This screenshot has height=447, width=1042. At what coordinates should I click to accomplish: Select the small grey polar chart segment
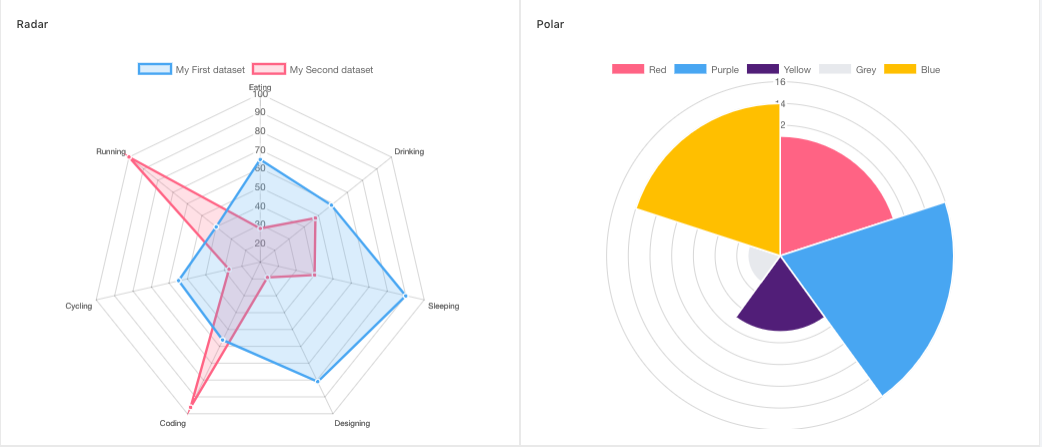click(x=763, y=264)
